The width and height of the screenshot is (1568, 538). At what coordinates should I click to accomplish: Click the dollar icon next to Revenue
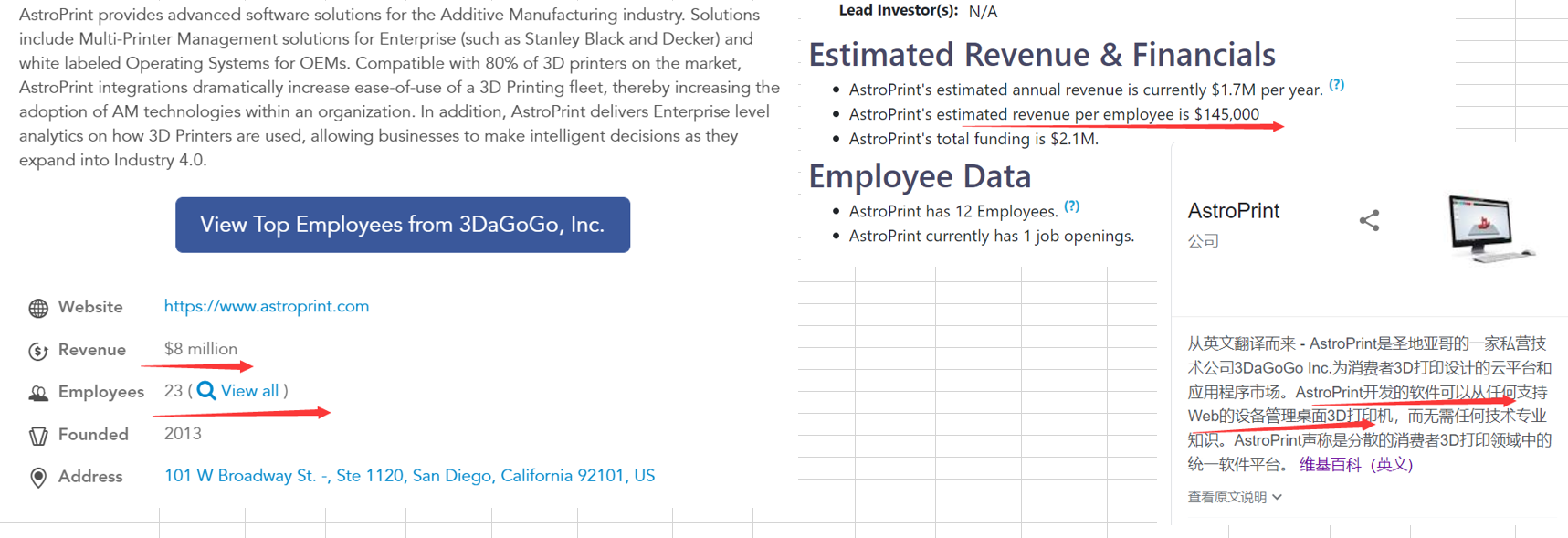point(38,351)
